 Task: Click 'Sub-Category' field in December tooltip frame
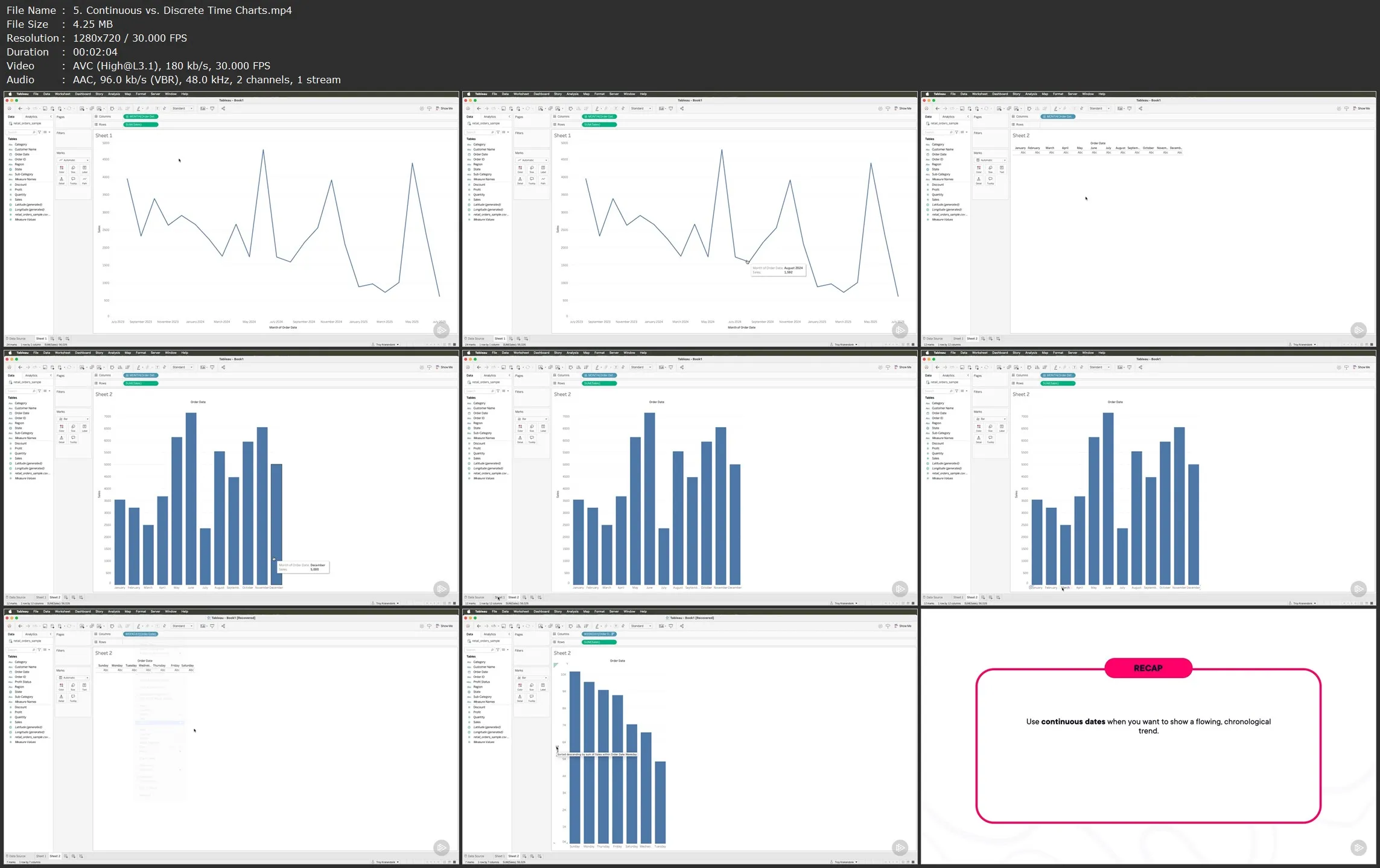coord(24,433)
